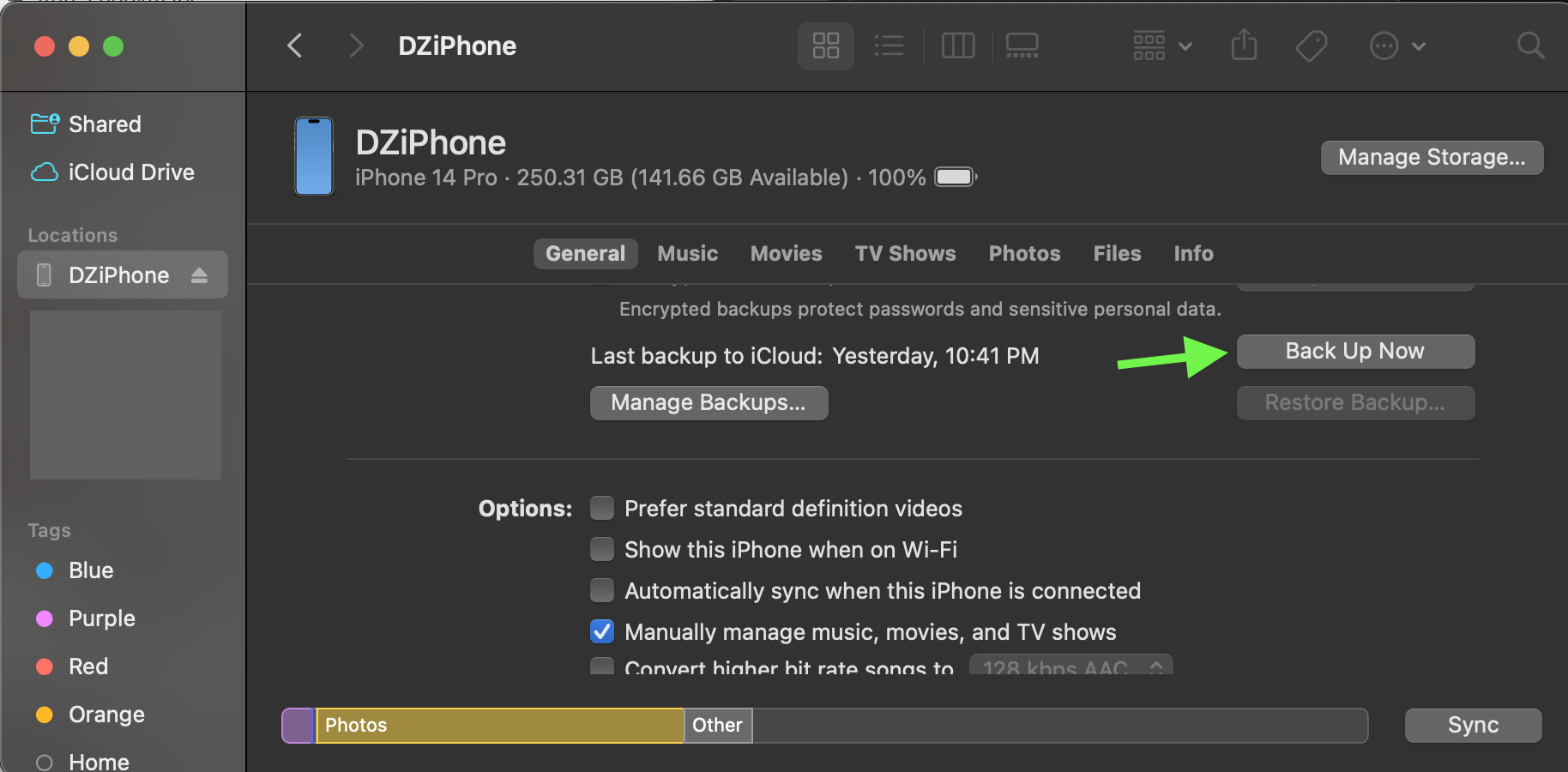Click the Share toolbar icon
The height and width of the screenshot is (772, 1568).
[x=1244, y=45]
